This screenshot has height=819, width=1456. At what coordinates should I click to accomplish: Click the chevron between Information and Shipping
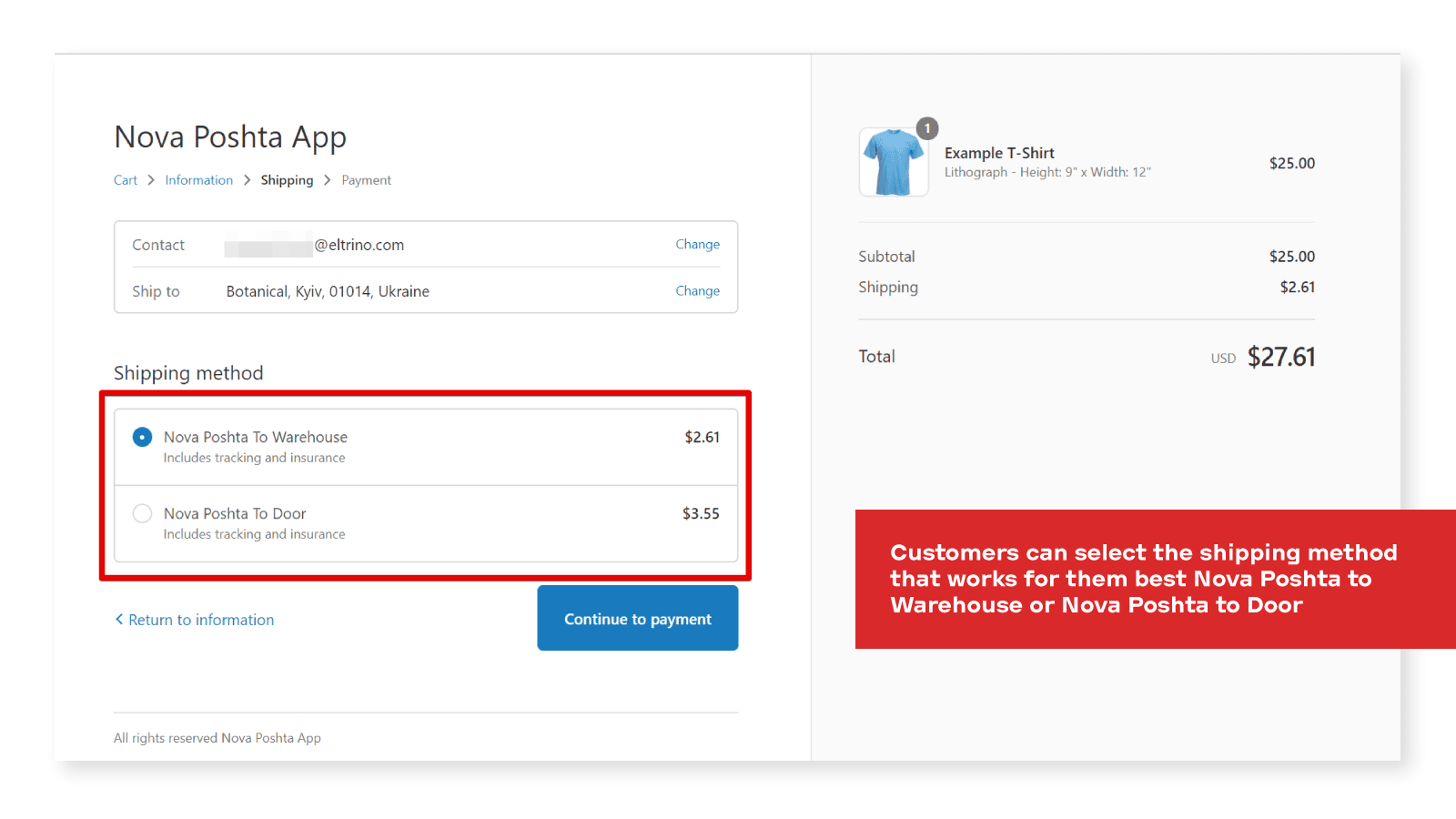[x=247, y=180]
